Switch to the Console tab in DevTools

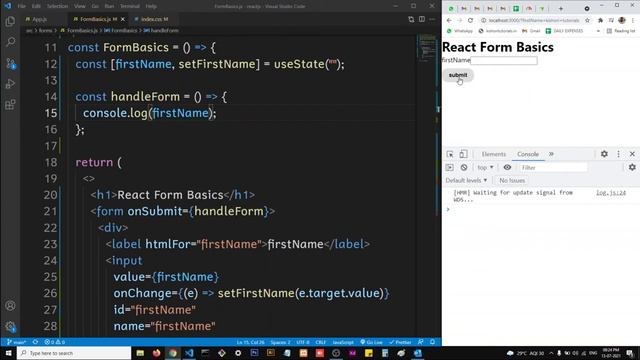(x=528, y=154)
